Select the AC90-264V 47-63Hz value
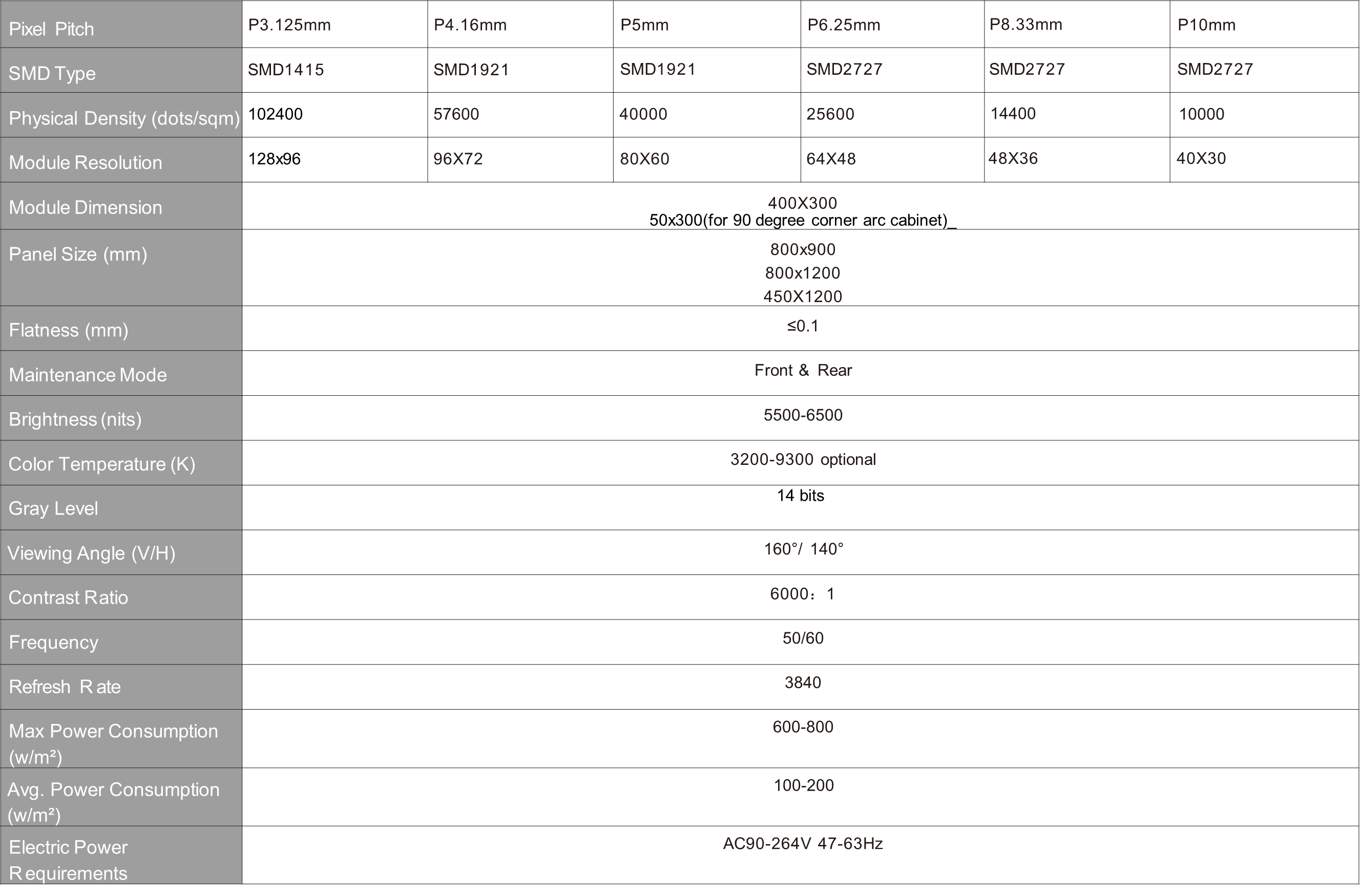 [x=803, y=843]
